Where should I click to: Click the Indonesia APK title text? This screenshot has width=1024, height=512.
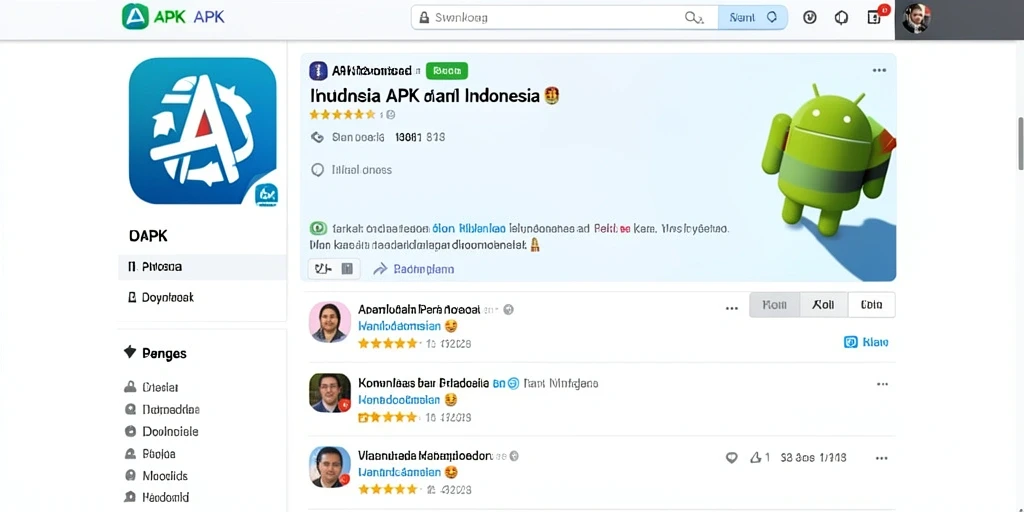tap(425, 96)
